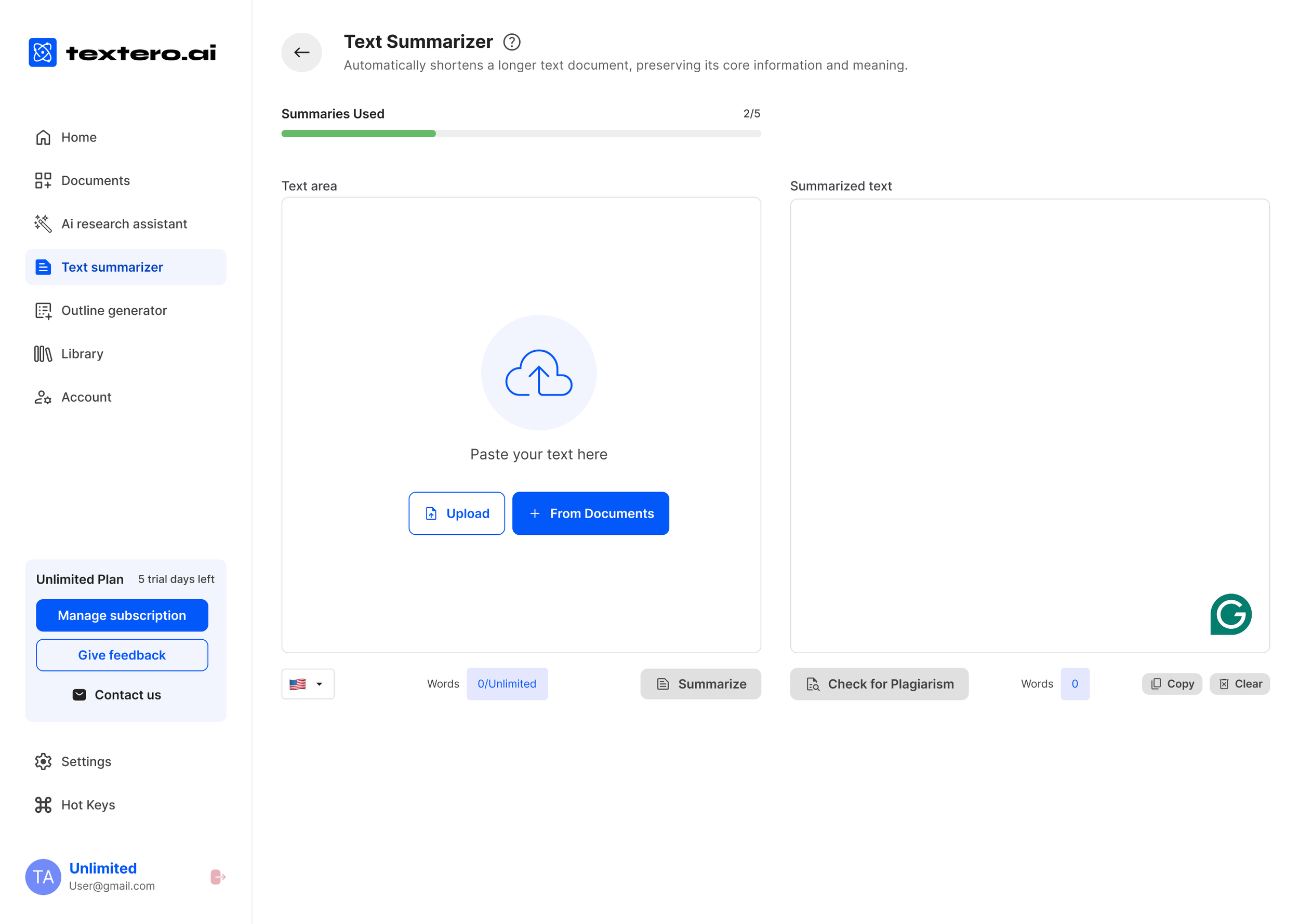Open the help question mark icon
Viewport: 1299px width, 924px height.
pos(511,42)
